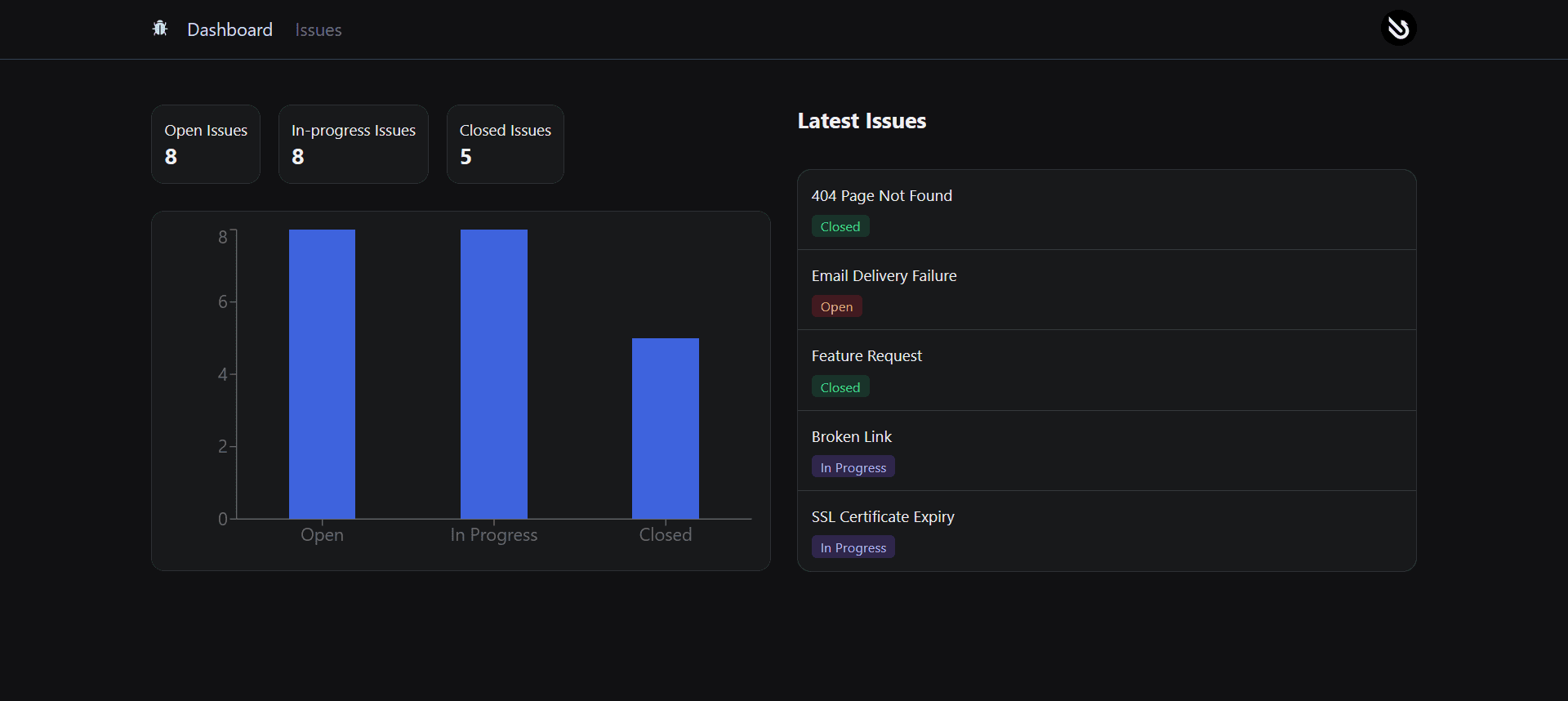Go to the Dashboard nav item
Image resolution: width=1568 pixels, height=701 pixels.
coord(229,30)
